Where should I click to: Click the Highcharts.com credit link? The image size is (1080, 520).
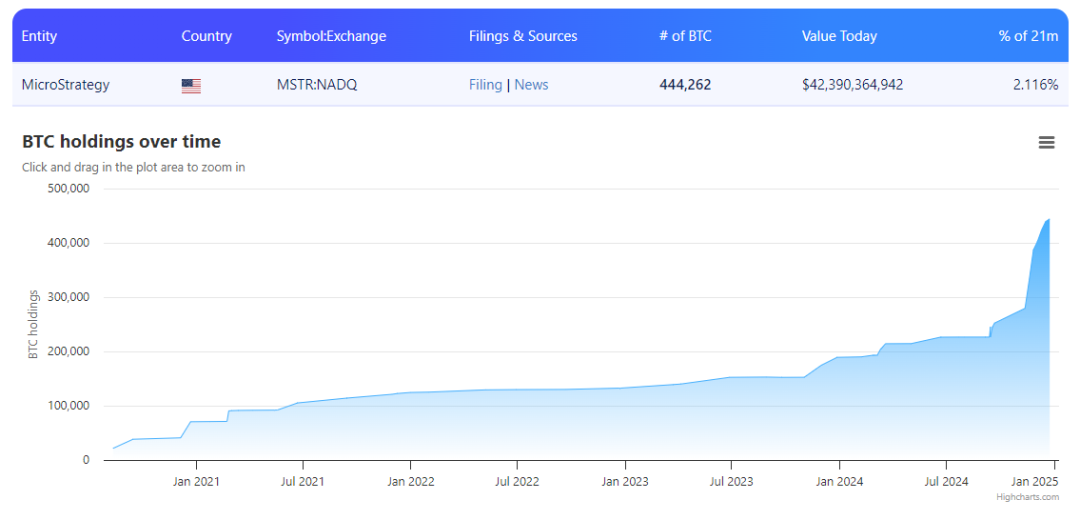coord(1027,497)
